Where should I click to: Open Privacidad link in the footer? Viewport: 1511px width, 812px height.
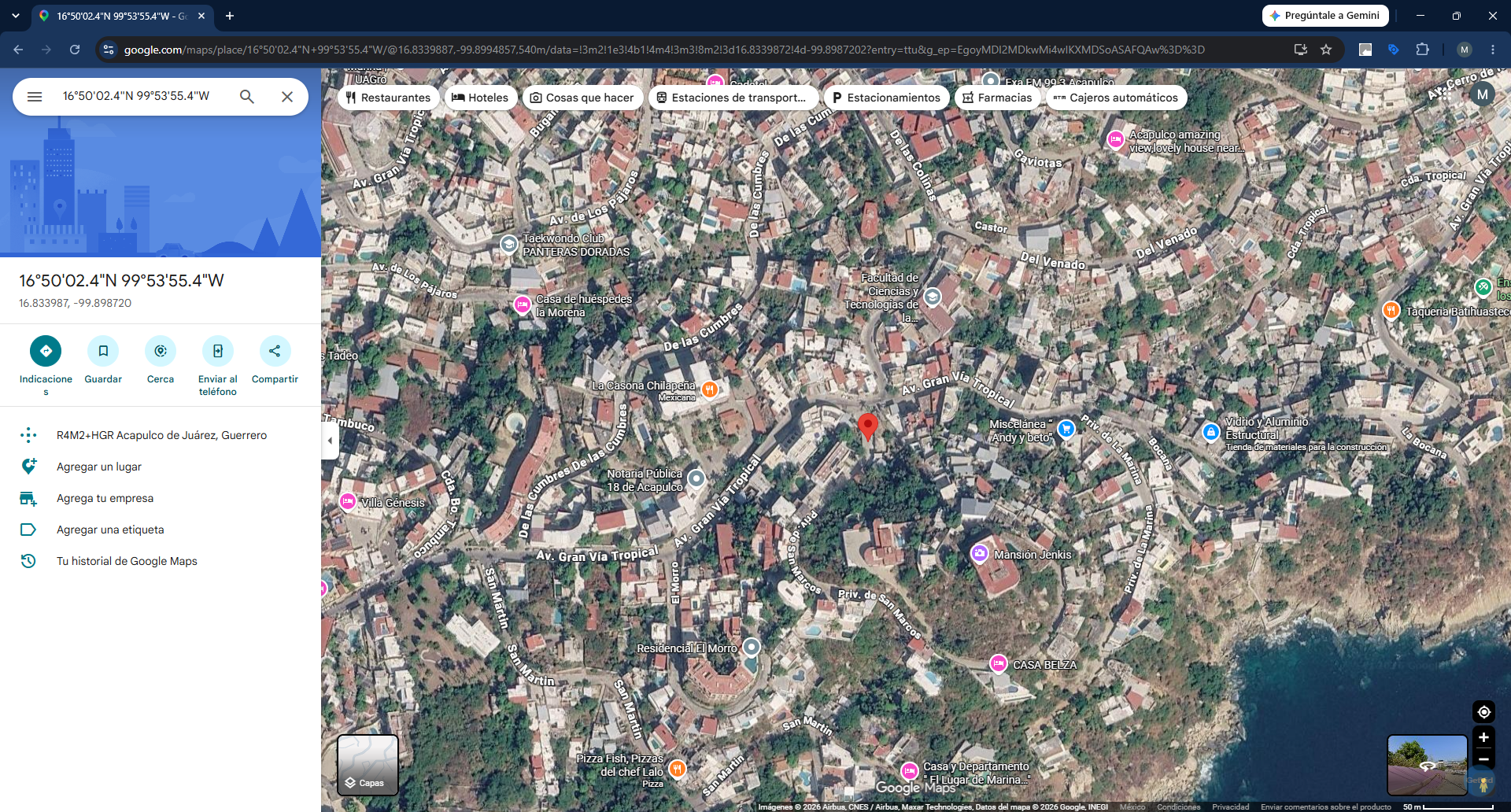tap(1231, 806)
